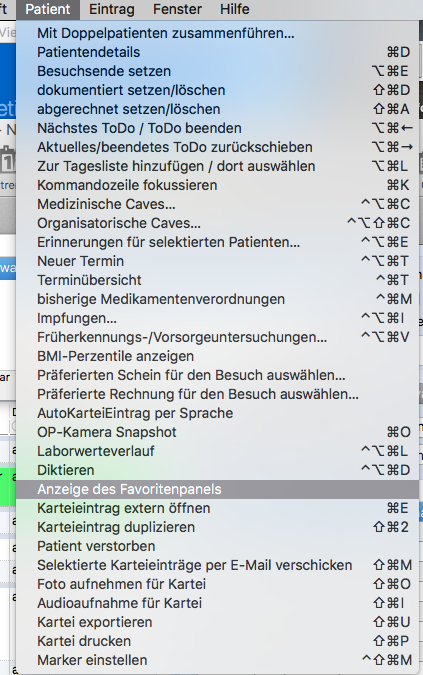Select Medizinische Caves entry
The image size is (423, 675).
tap(217, 204)
